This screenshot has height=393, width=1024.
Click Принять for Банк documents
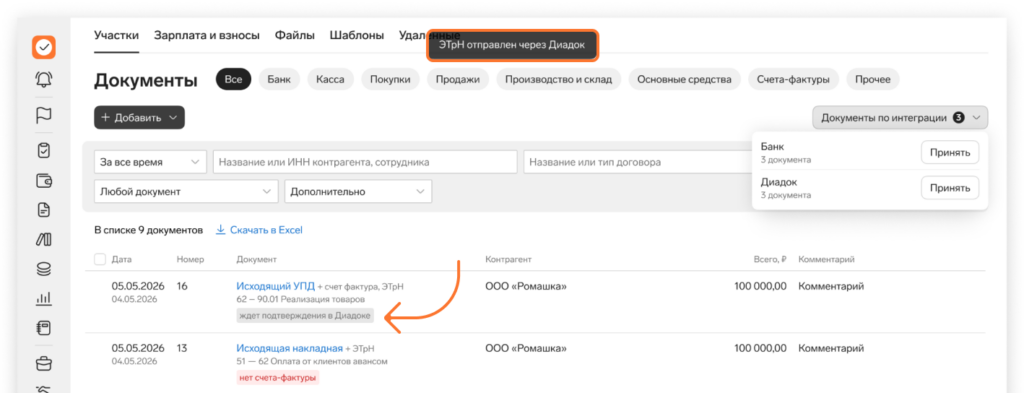[x=950, y=152]
